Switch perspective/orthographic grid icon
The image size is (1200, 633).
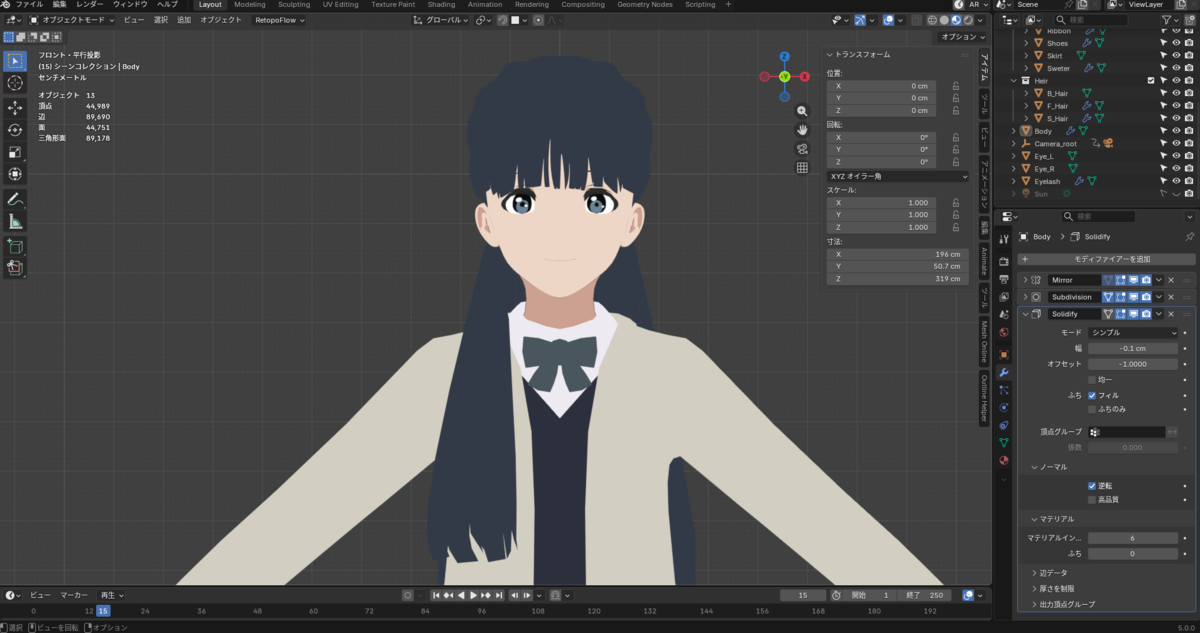click(802, 168)
